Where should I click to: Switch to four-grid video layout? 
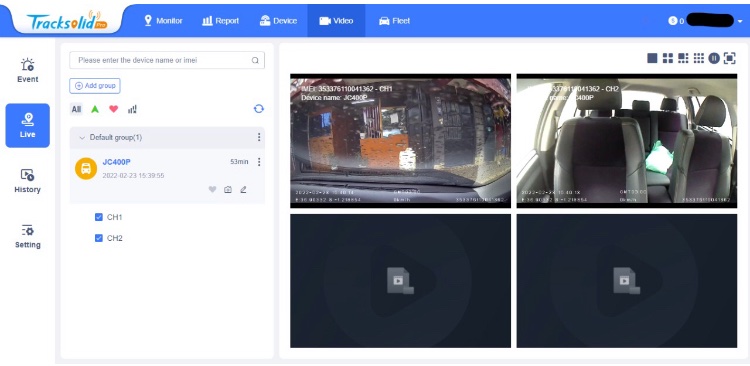coord(668,58)
